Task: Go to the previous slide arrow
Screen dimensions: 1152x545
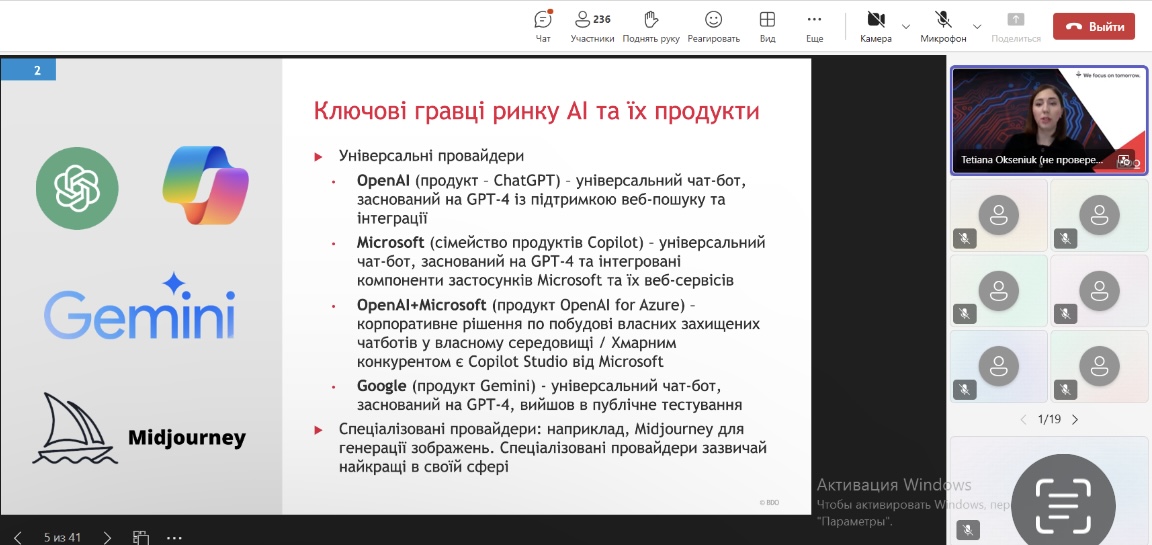Action: click(18, 537)
